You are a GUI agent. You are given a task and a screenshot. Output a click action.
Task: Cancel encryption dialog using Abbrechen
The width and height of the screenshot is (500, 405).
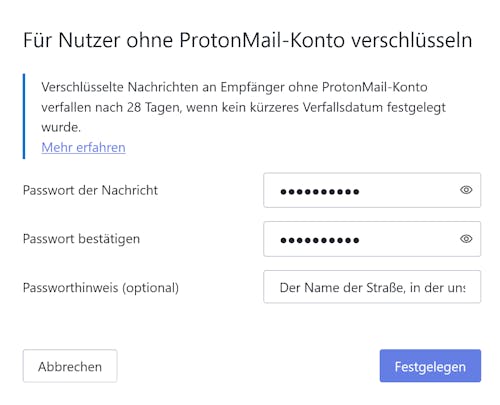pyautogui.click(x=70, y=366)
